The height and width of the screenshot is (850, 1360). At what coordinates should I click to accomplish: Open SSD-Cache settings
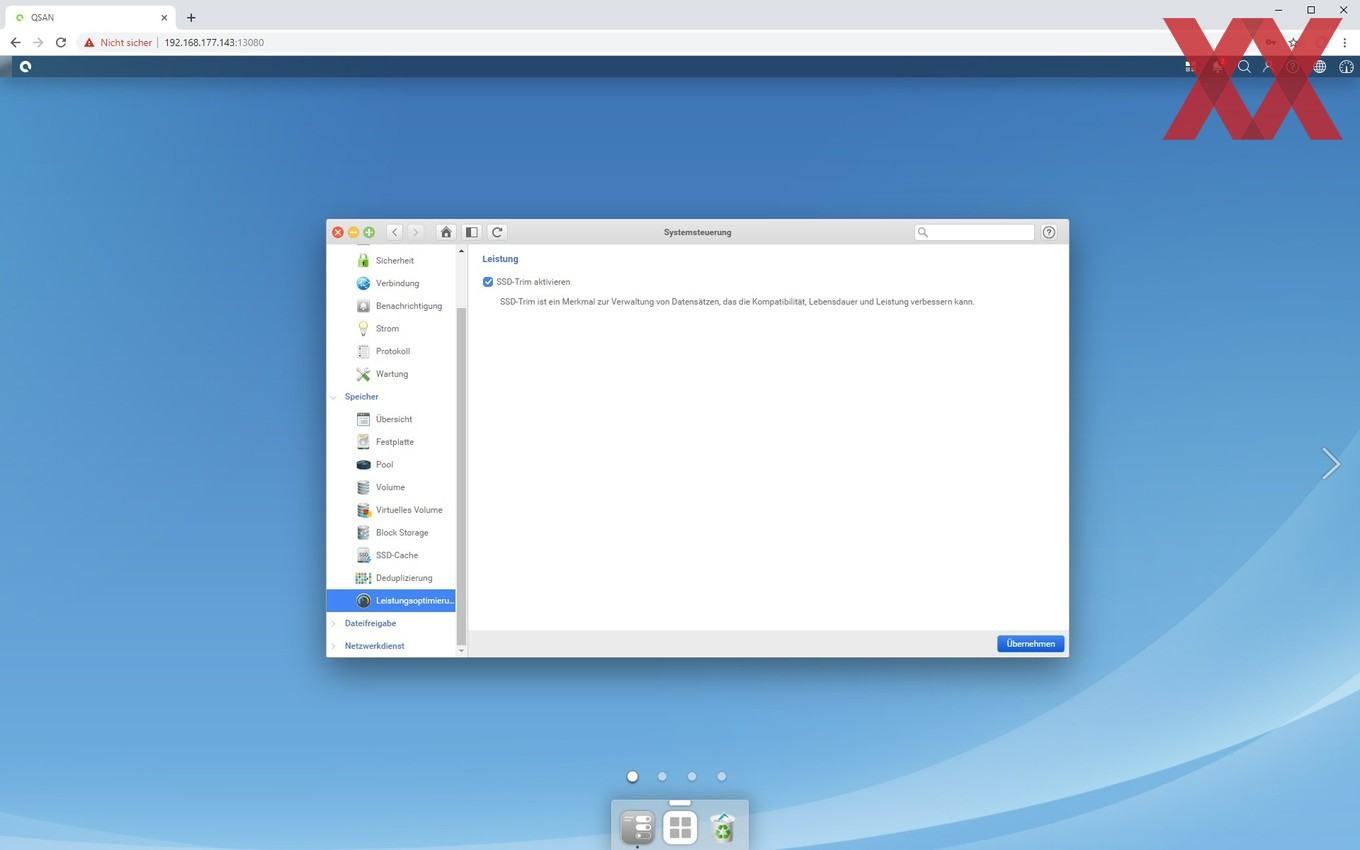click(x=391, y=555)
